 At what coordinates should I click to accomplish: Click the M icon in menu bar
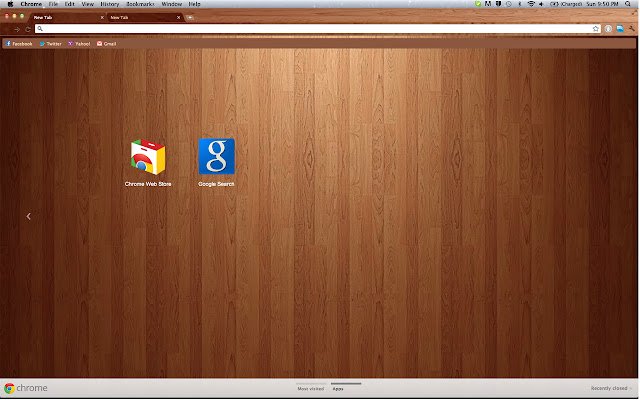pos(488,4)
